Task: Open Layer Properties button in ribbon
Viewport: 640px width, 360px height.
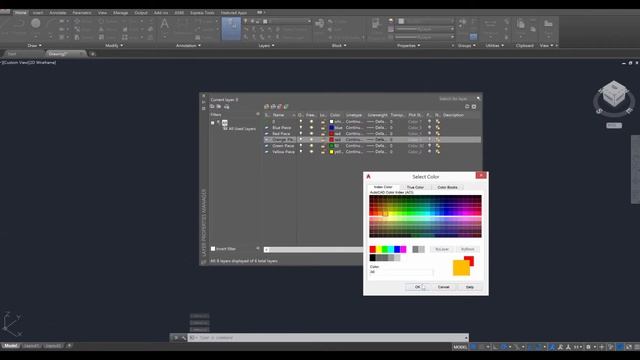Action: [231, 29]
